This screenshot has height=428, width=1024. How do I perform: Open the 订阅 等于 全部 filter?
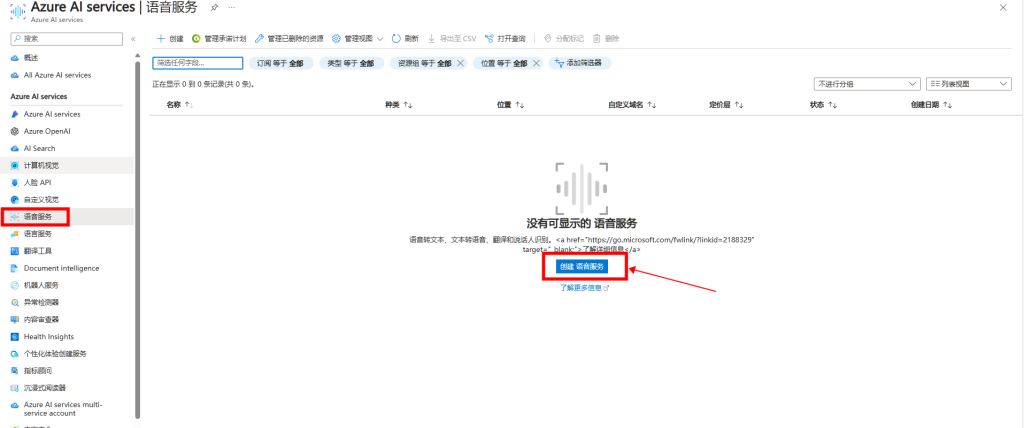(x=281, y=63)
